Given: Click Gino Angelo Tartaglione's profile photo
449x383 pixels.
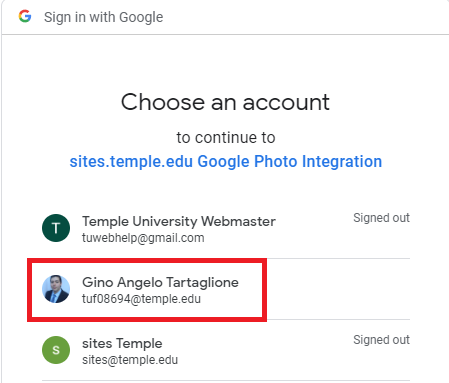Looking at the screenshot, I should click(56, 289).
